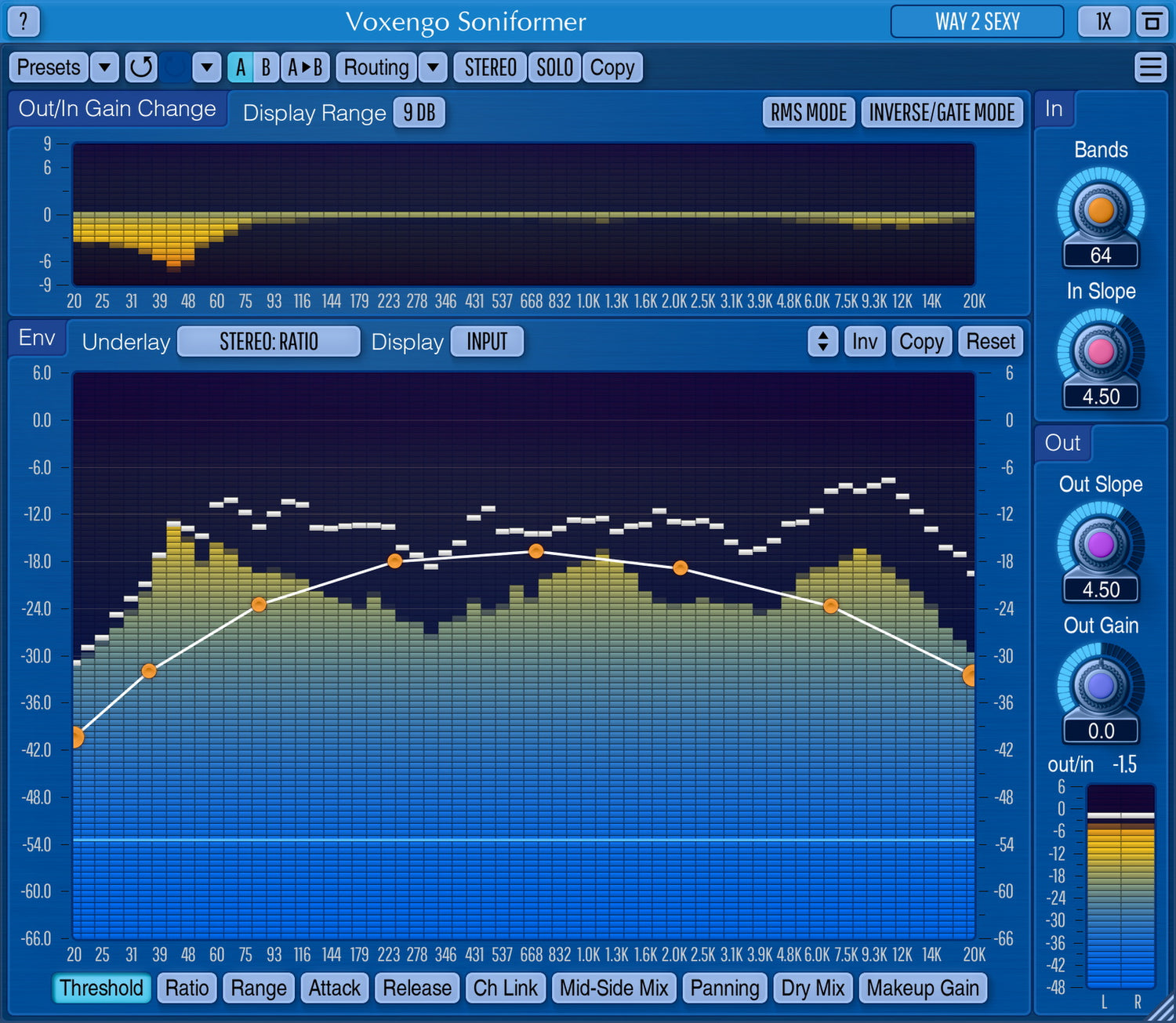Click the In Slope pink knob
1176x1023 pixels.
coord(1100,351)
